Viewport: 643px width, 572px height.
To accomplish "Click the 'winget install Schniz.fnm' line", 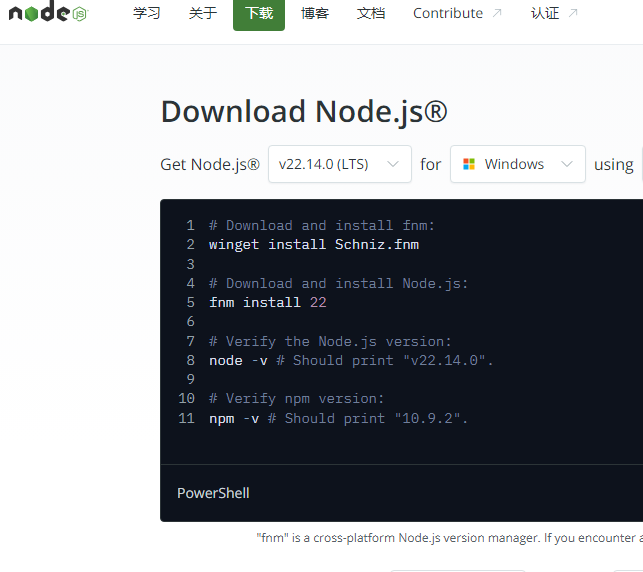I will [x=314, y=244].
